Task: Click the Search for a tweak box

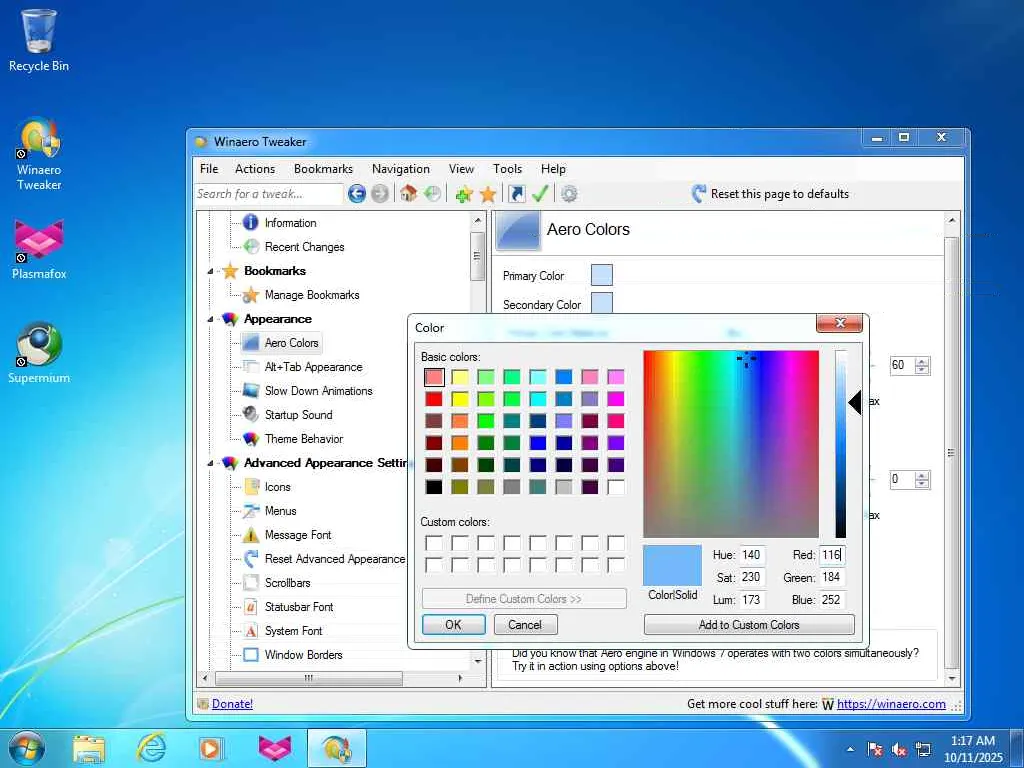Action: pos(268,194)
